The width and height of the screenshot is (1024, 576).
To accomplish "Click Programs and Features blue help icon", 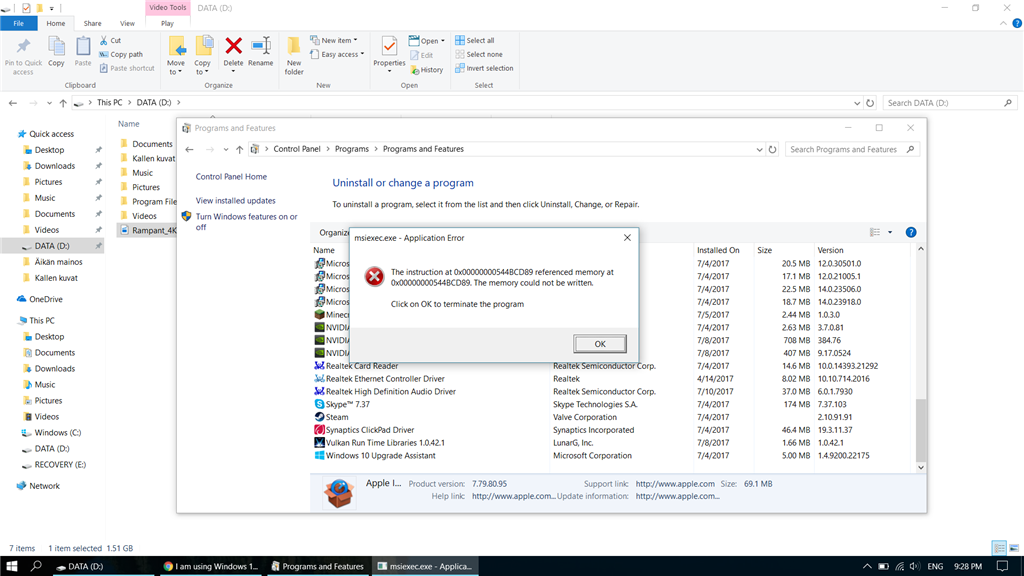I will tap(911, 232).
